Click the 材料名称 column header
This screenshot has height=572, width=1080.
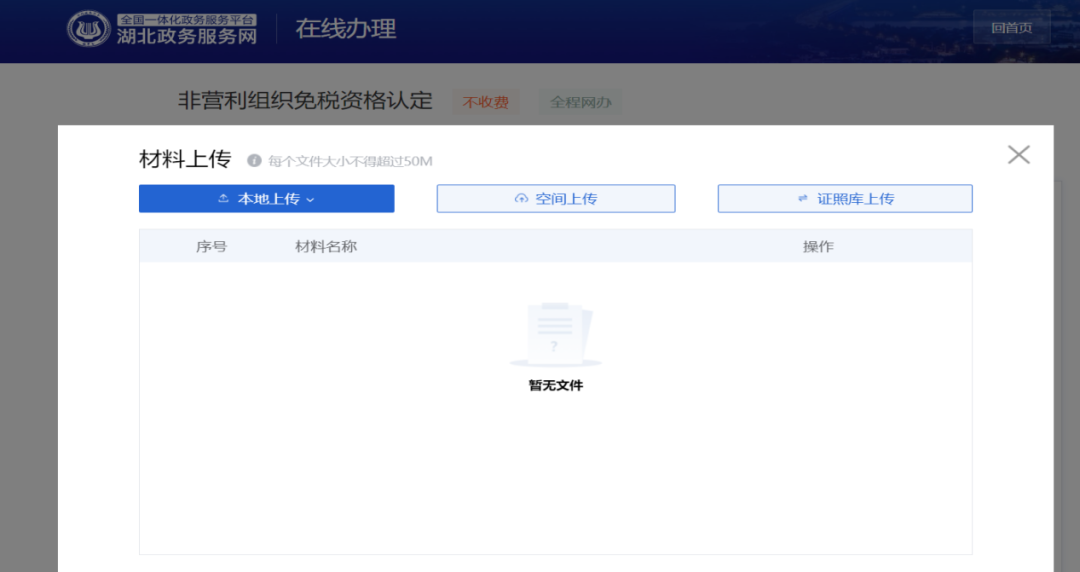tap(326, 246)
